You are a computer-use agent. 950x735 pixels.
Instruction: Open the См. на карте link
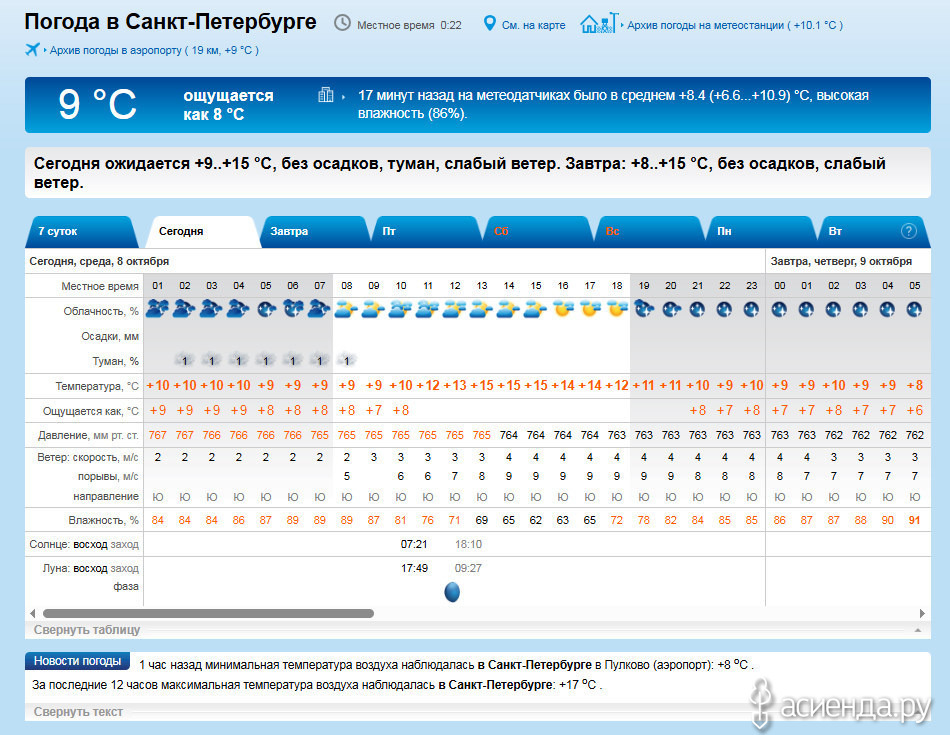534,24
